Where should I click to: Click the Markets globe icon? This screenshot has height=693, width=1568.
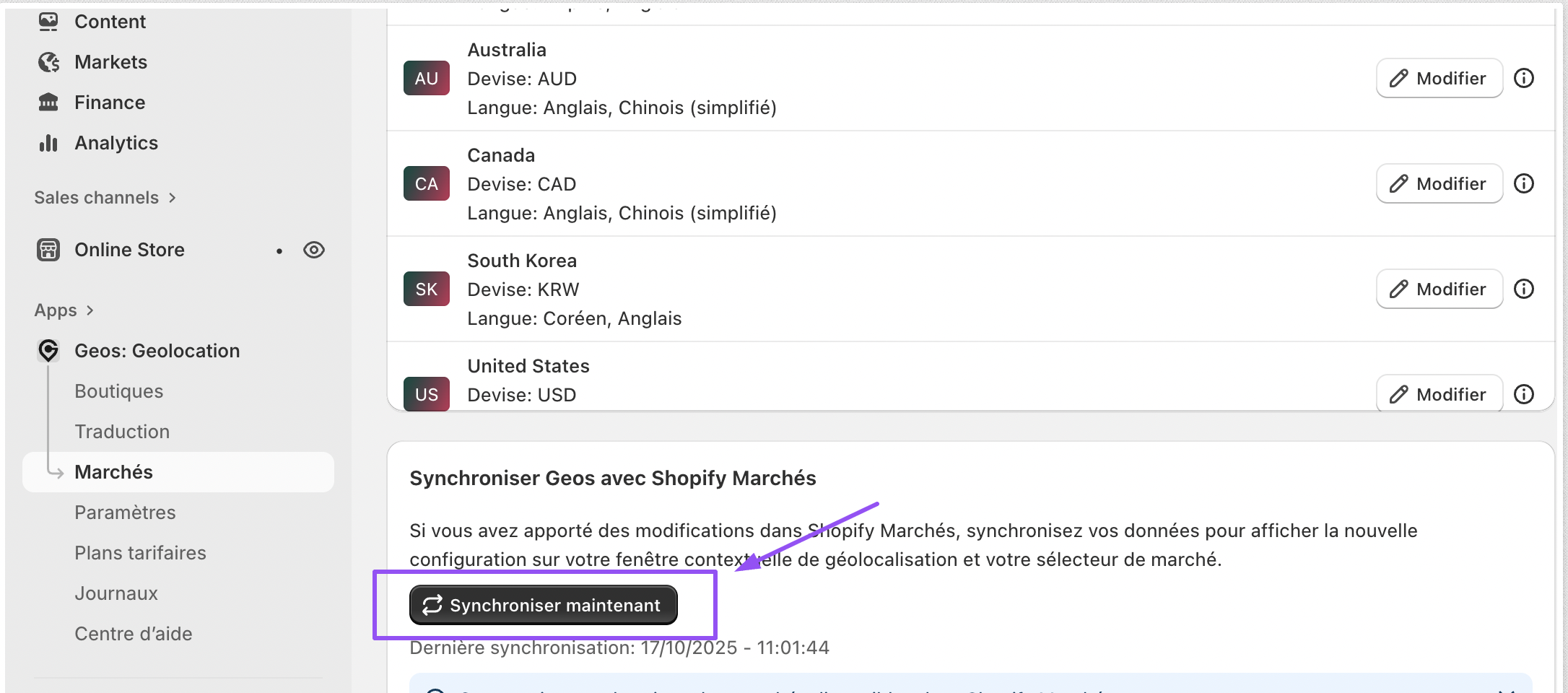coord(48,62)
